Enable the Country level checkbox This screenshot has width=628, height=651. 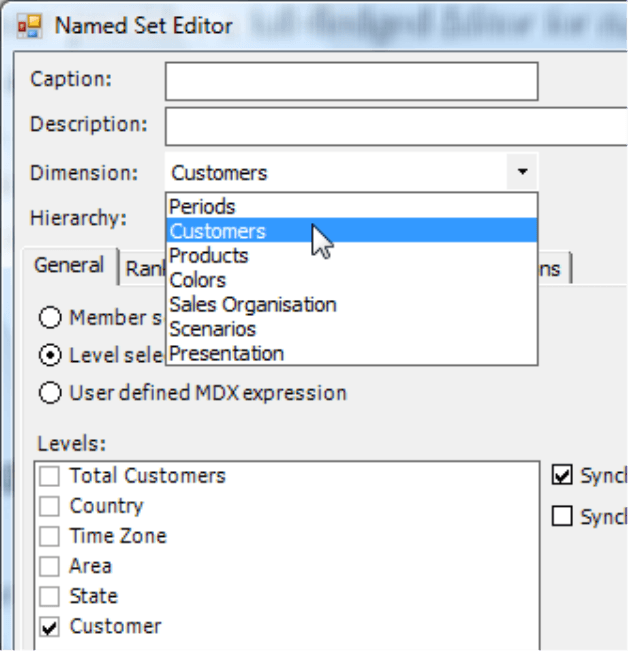[x=50, y=507]
